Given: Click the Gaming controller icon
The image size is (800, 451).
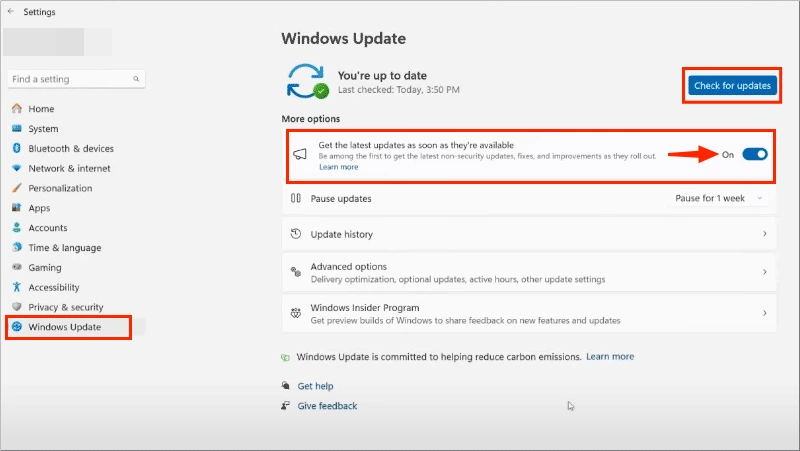Looking at the screenshot, I should point(17,267).
